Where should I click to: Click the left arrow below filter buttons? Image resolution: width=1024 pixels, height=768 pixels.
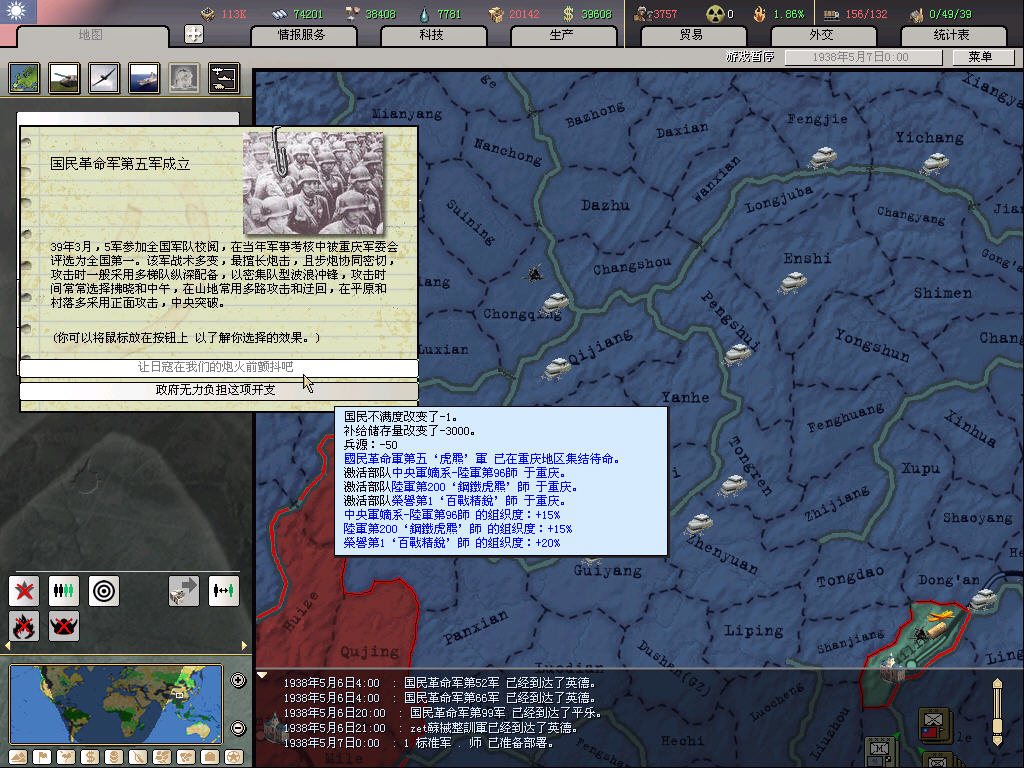click(6, 647)
